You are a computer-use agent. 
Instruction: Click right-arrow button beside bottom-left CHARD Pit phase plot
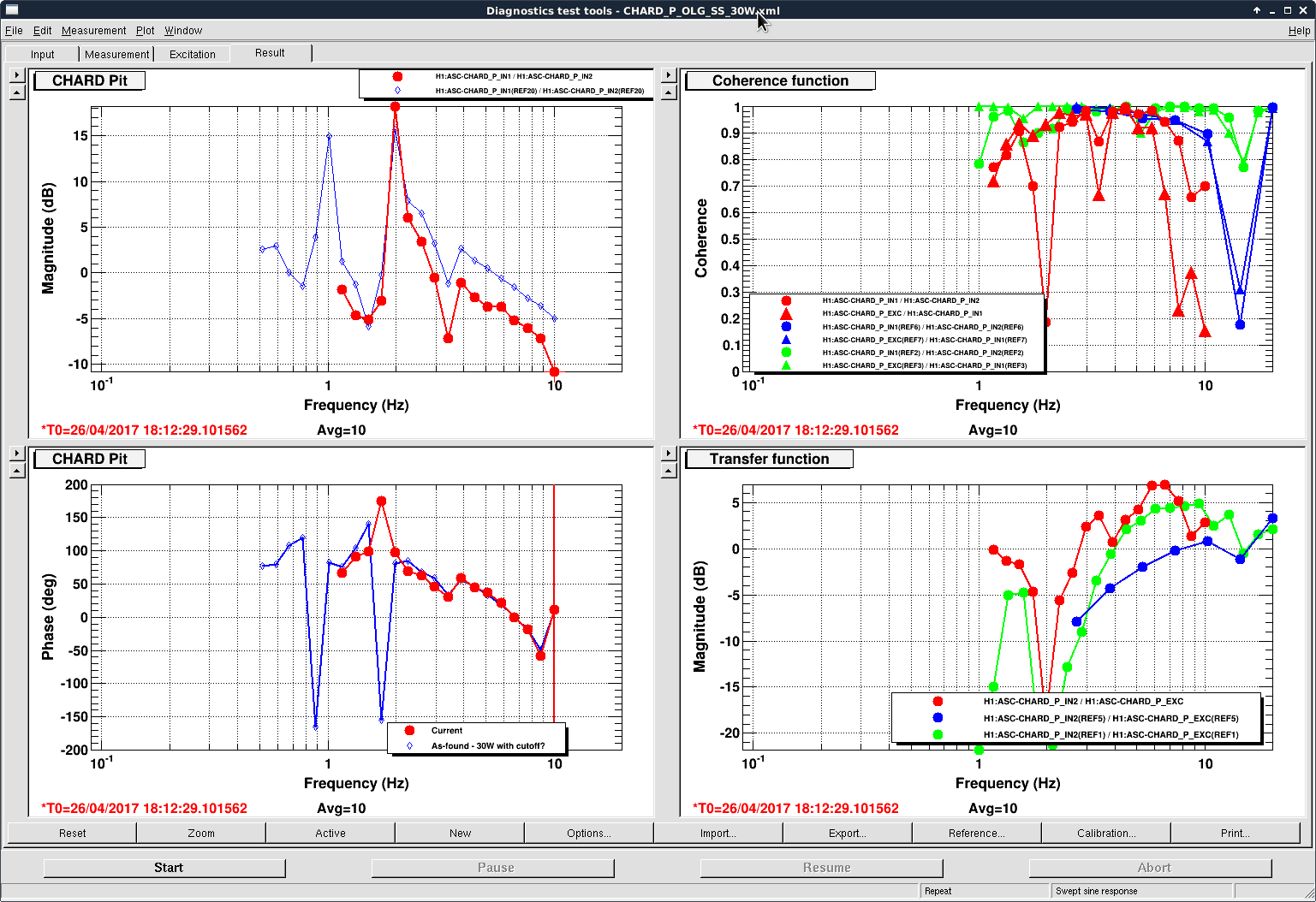(17, 454)
